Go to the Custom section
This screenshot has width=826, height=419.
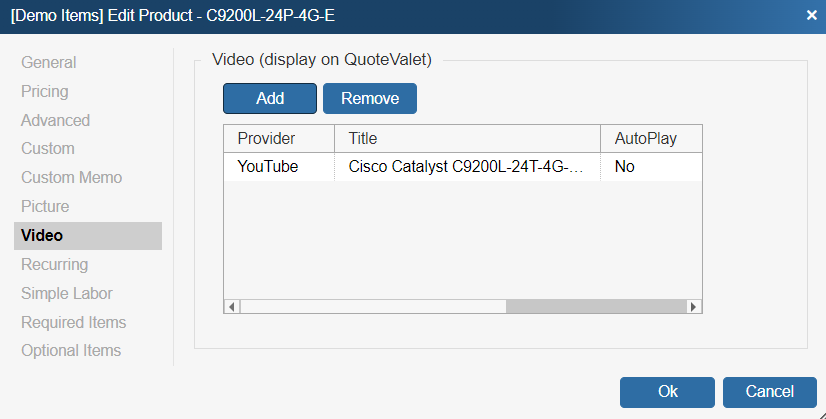(48, 149)
